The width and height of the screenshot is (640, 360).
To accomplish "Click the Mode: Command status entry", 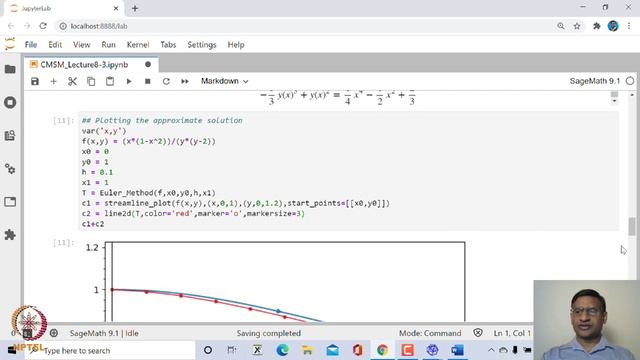I will pyautogui.click(x=430, y=333).
